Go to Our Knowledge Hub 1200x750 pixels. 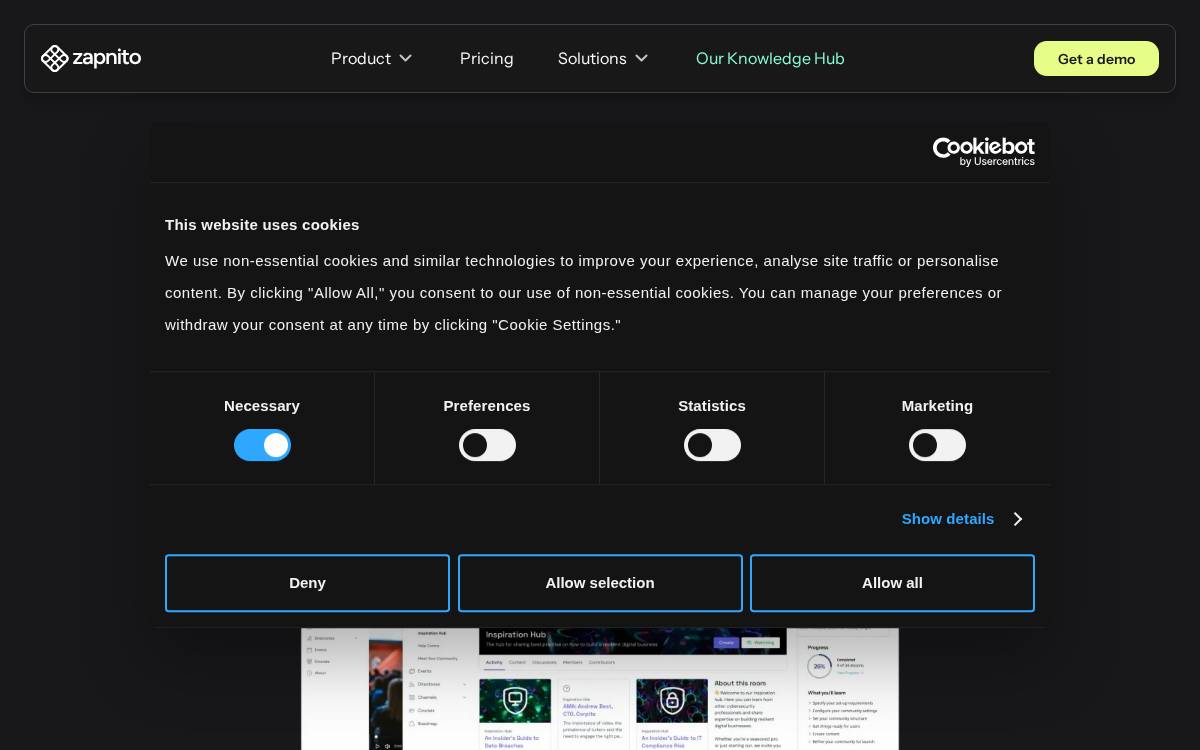770,58
